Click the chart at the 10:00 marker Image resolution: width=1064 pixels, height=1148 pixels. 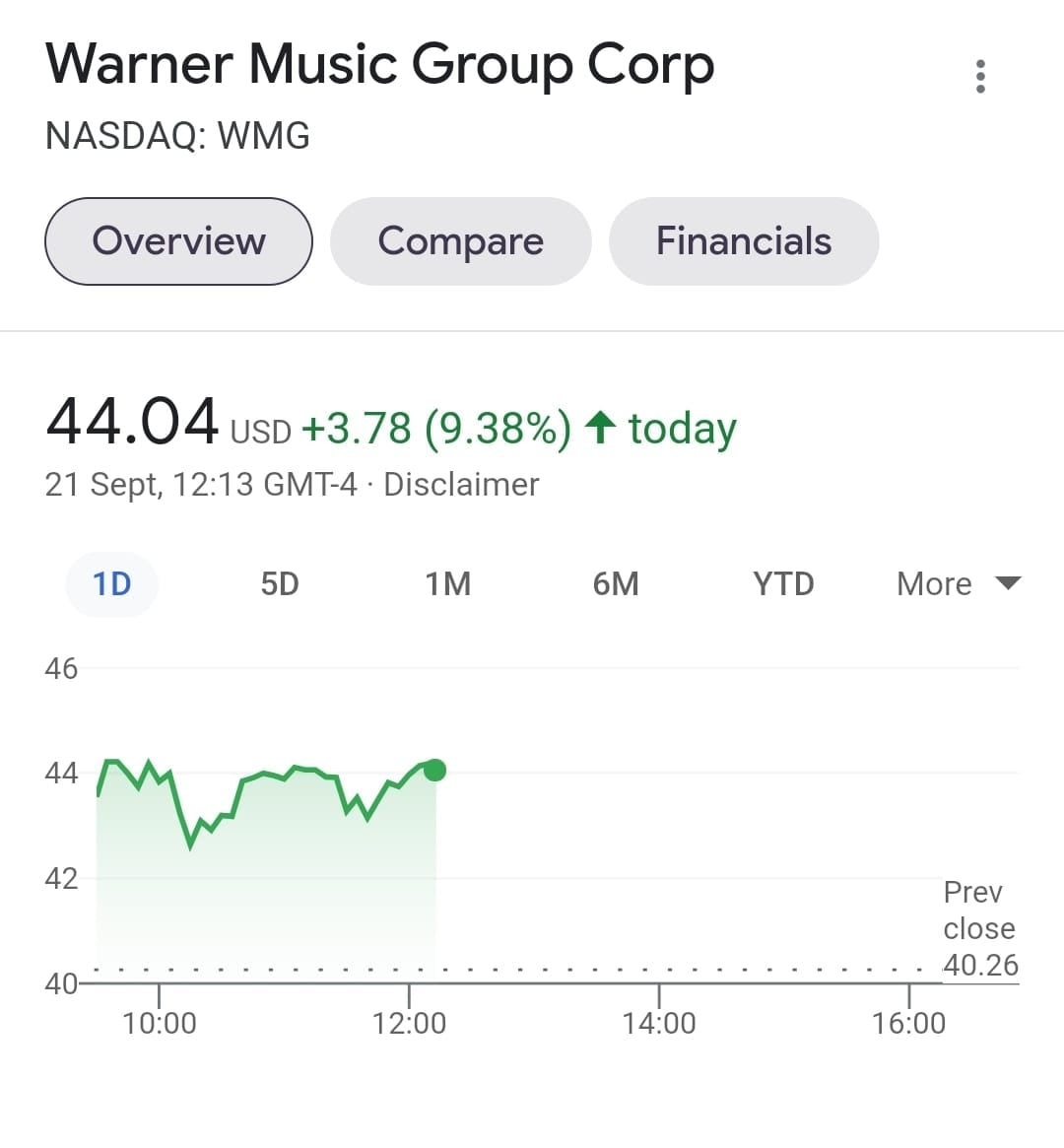[159, 1022]
